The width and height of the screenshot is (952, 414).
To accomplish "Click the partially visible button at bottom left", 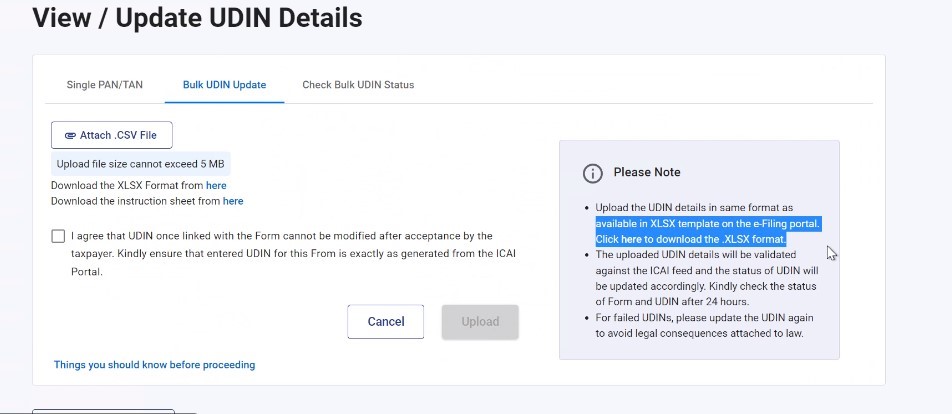I will [x=103, y=410].
